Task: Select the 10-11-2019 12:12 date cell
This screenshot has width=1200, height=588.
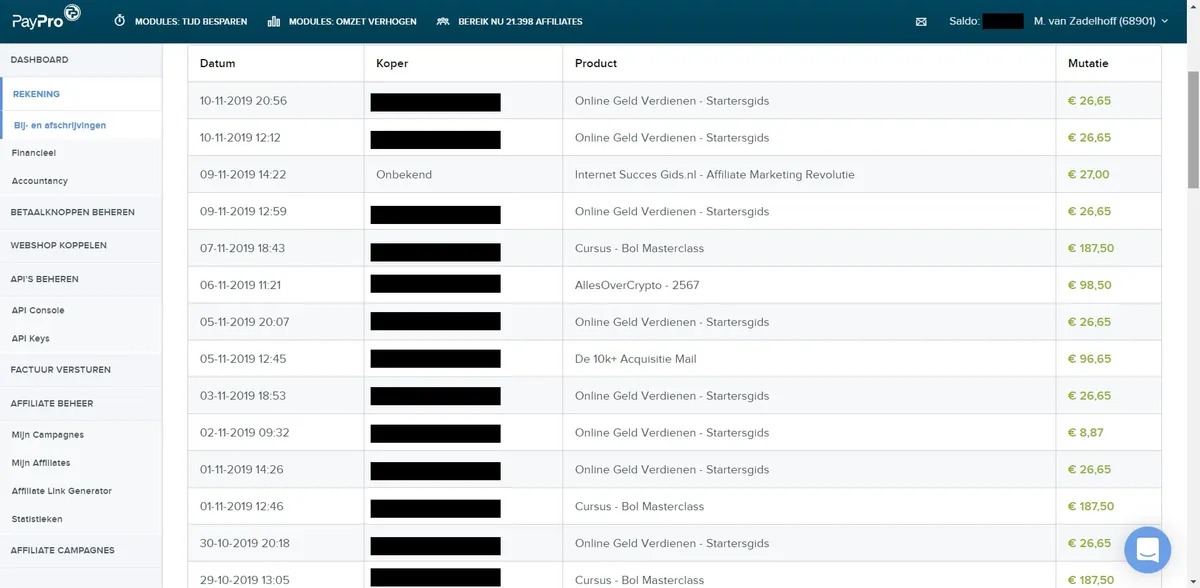Action: coord(240,138)
